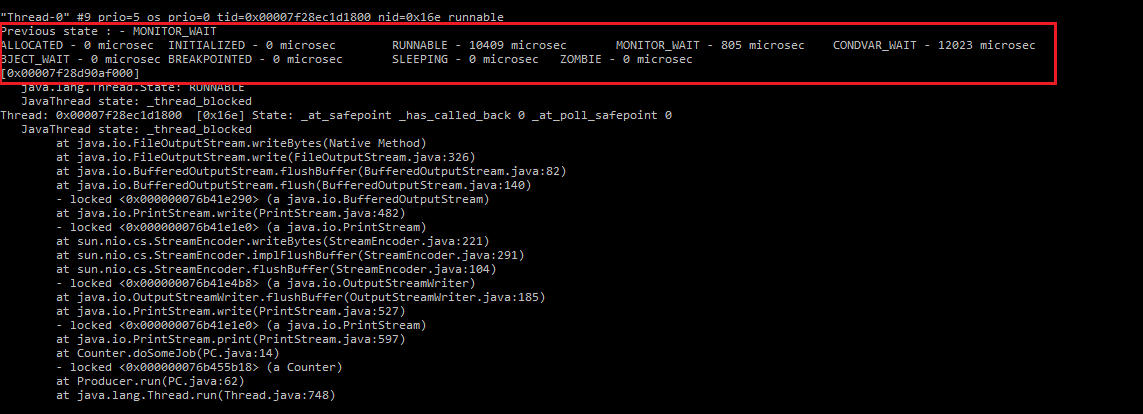Click the Counter.doSomeJob(PC.java:14) frame

tap(168, 354)
